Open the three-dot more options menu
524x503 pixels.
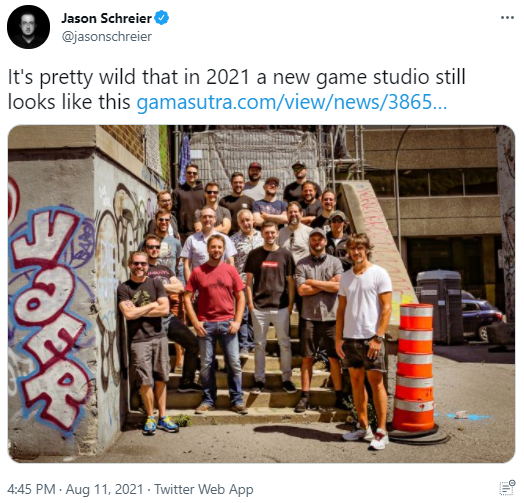click(x=507, y=18)
